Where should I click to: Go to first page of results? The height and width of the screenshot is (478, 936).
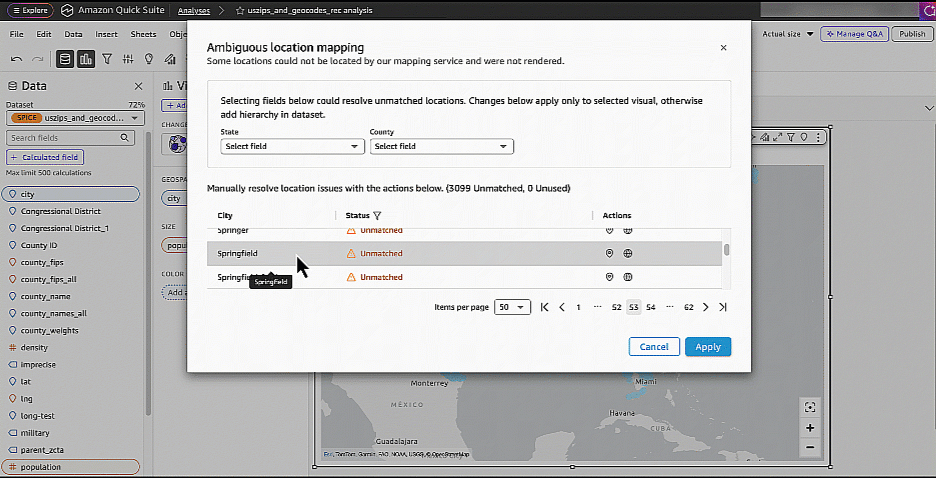(544, 307)
